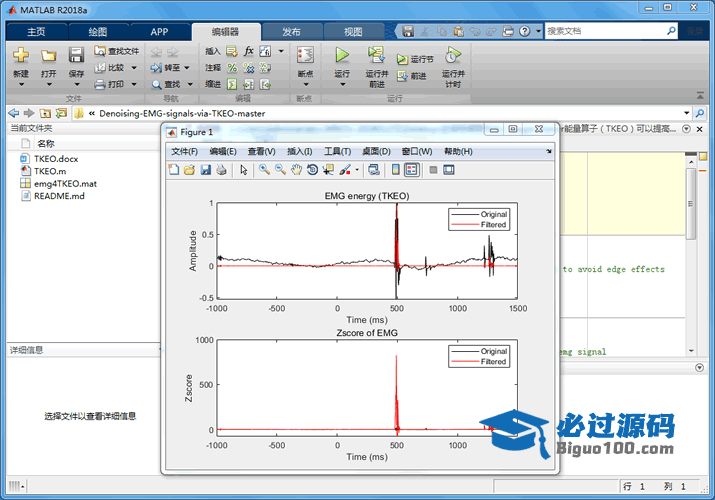The height and width of the screenshot is (500, 715).
Task: Activate the Rotate 3D tool
Action: coord(312,170)
